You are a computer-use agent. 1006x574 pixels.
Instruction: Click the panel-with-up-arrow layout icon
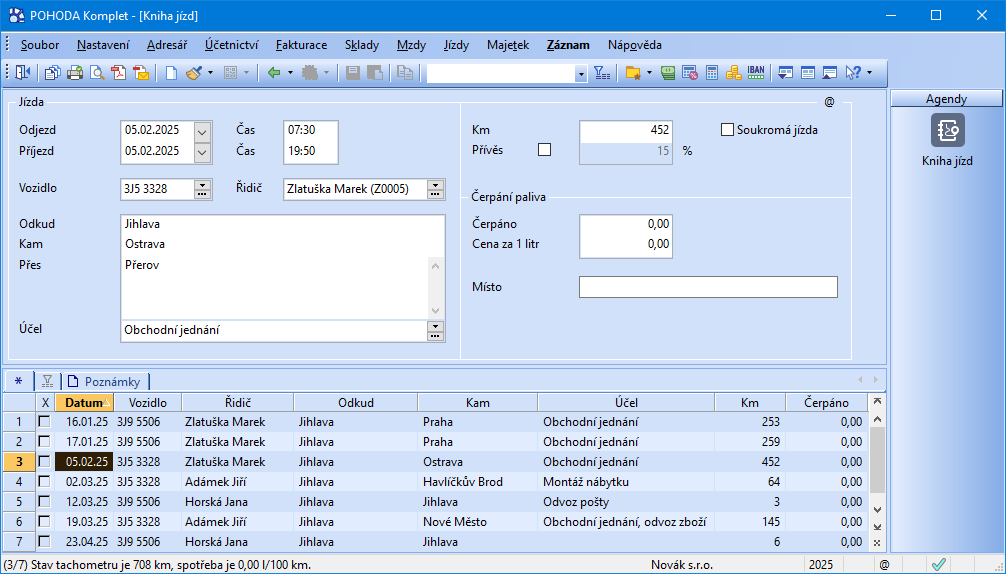pyautogui.click(x=830, y=73)
